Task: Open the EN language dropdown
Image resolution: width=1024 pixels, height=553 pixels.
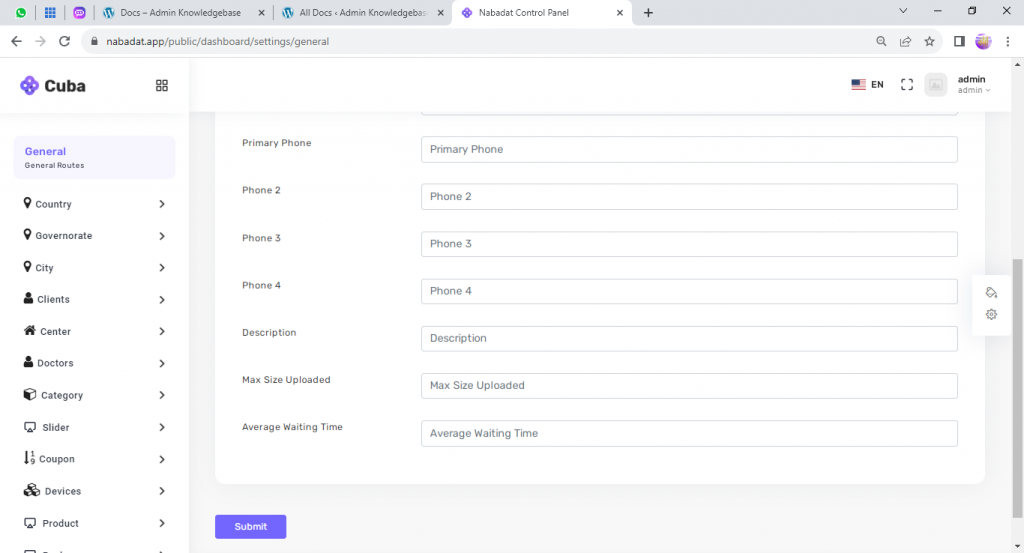Action: 867,85
